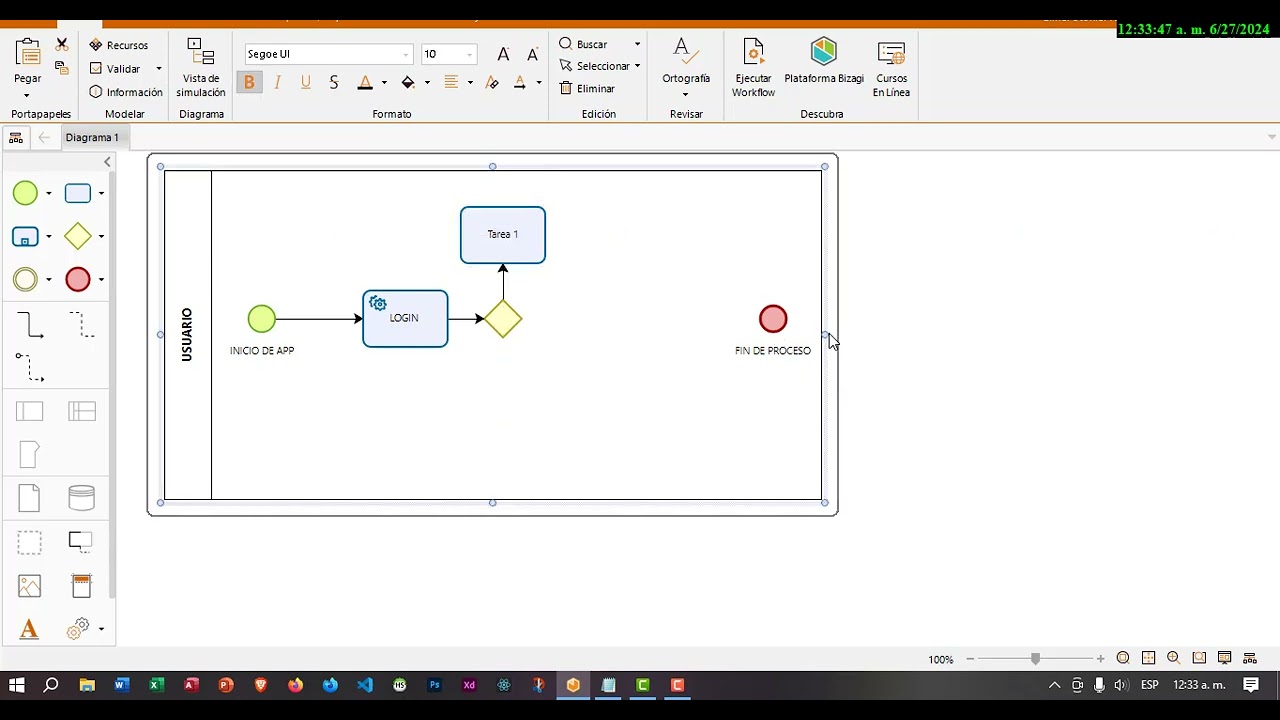1280x720 pixels.
Task: Select the Gateway diamond shape in palette
Action: (x=78, y=237)
